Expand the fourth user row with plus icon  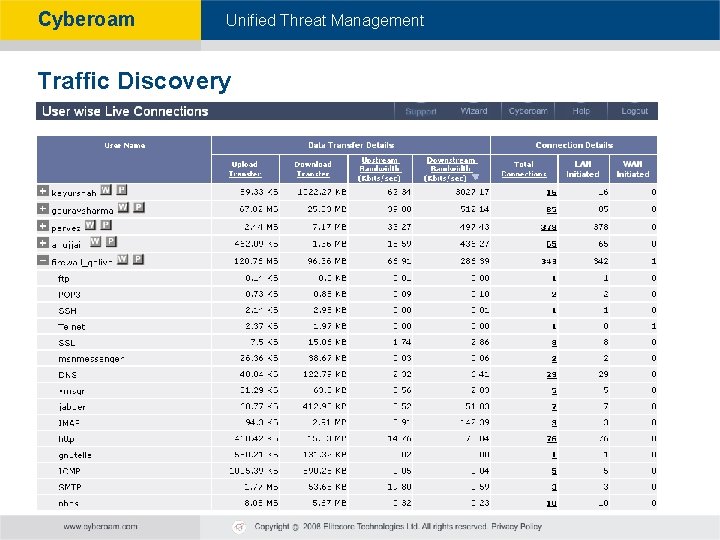(x=43, y=243)
